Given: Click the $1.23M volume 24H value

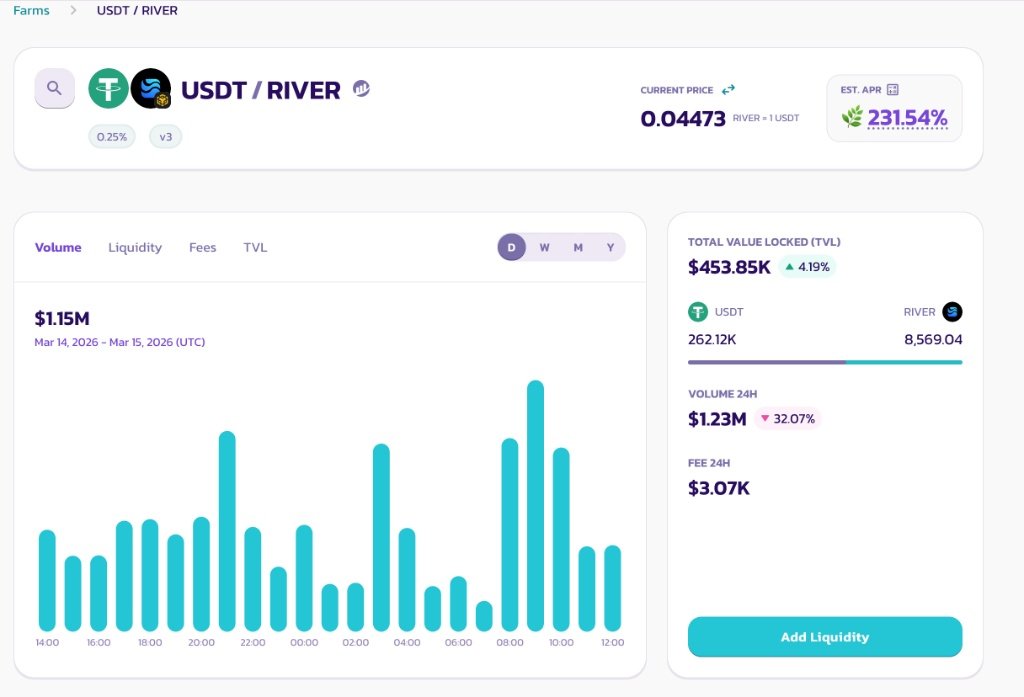Looking at the screenshot, I should tap(717, 419).
